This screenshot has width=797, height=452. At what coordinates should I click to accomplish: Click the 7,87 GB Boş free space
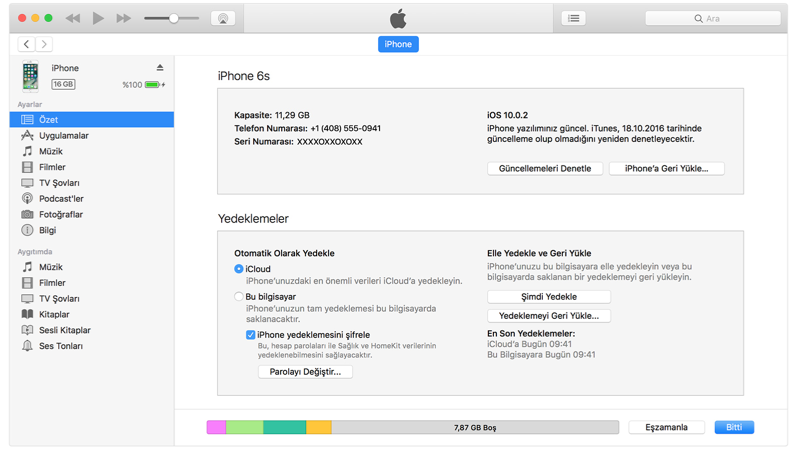(475, 427)
